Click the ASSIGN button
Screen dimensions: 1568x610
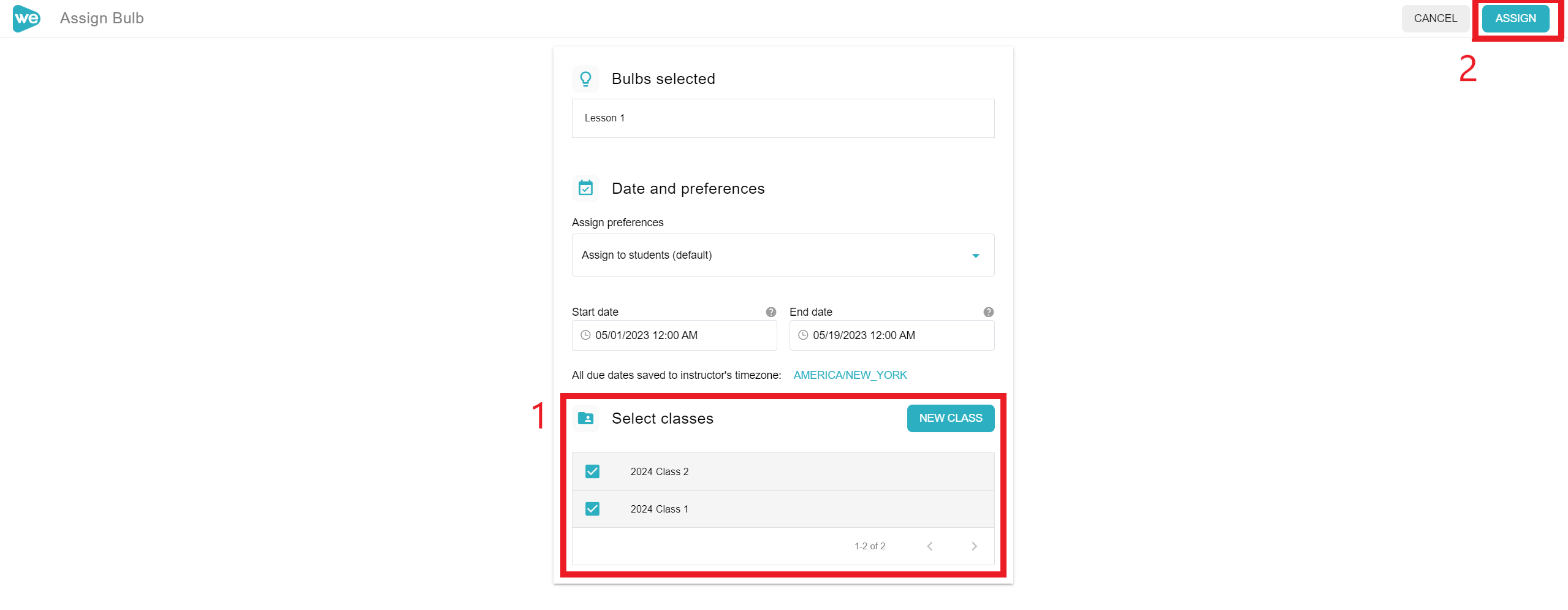coord(1515,18)
